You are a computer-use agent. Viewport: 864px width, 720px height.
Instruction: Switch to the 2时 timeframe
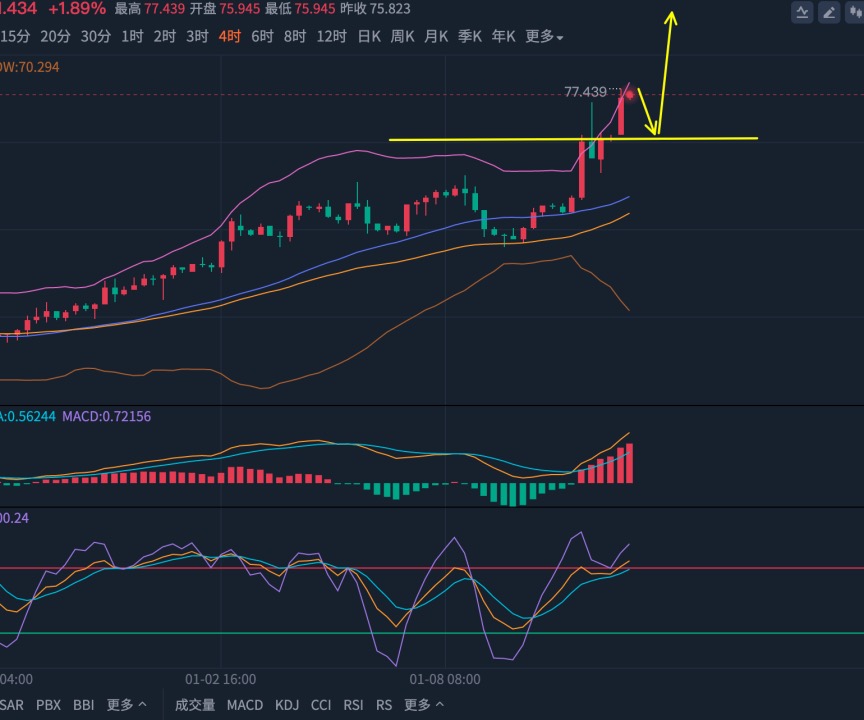pyautogui.click(x=165, y=36)
